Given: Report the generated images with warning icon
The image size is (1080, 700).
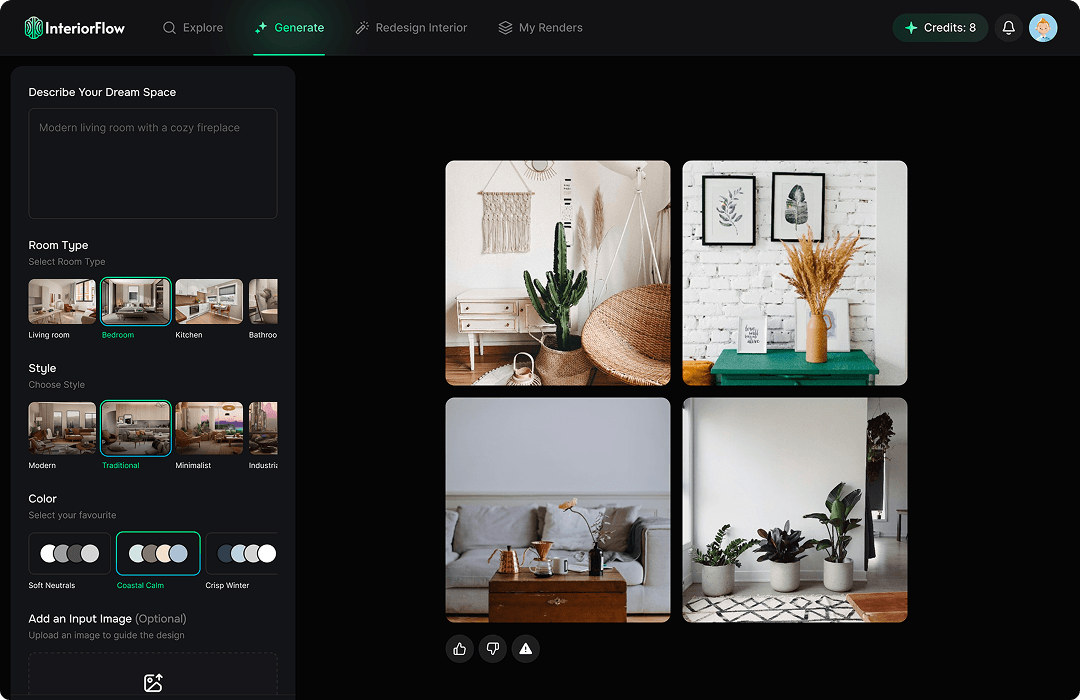Looking at the screenshot, I should (x=525, y=649).
